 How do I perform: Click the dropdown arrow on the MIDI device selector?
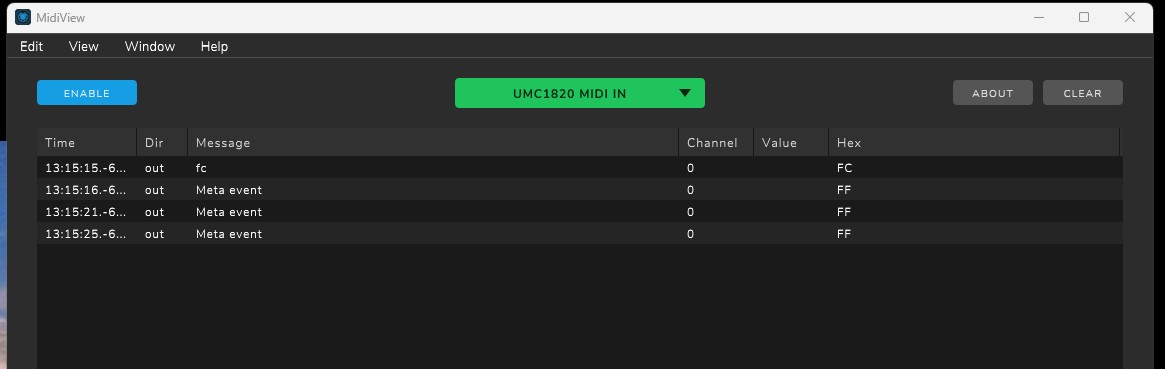click(x=685, y=93)
